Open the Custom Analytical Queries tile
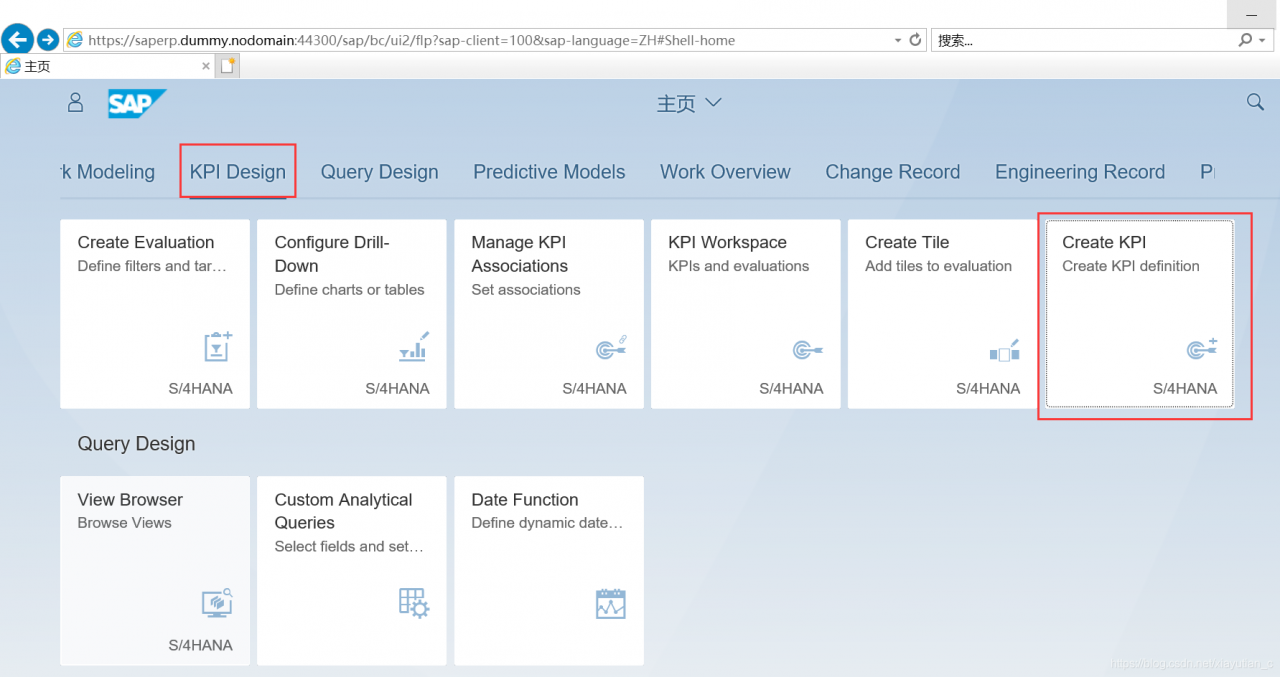 [x=352, y=571]
